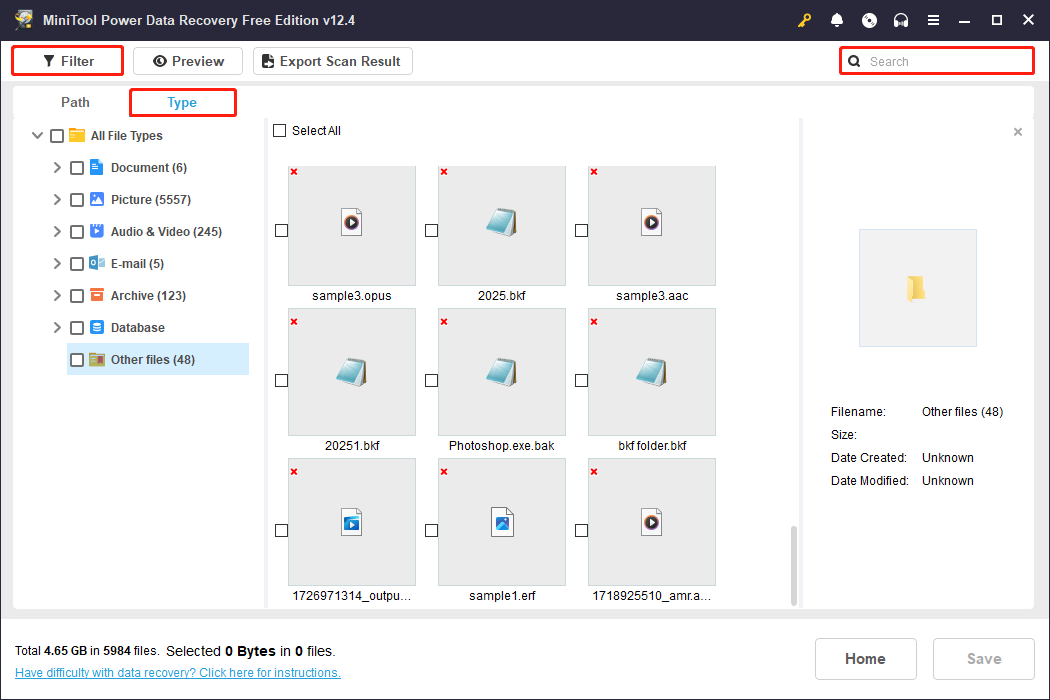Click the Picture category icon
Viewport: 1050px width, 700px height.
click(97, 199)
